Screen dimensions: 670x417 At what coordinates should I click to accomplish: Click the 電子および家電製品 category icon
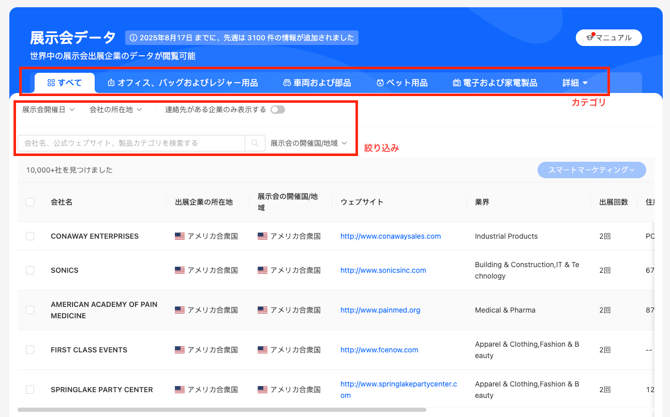coord(457,83)
